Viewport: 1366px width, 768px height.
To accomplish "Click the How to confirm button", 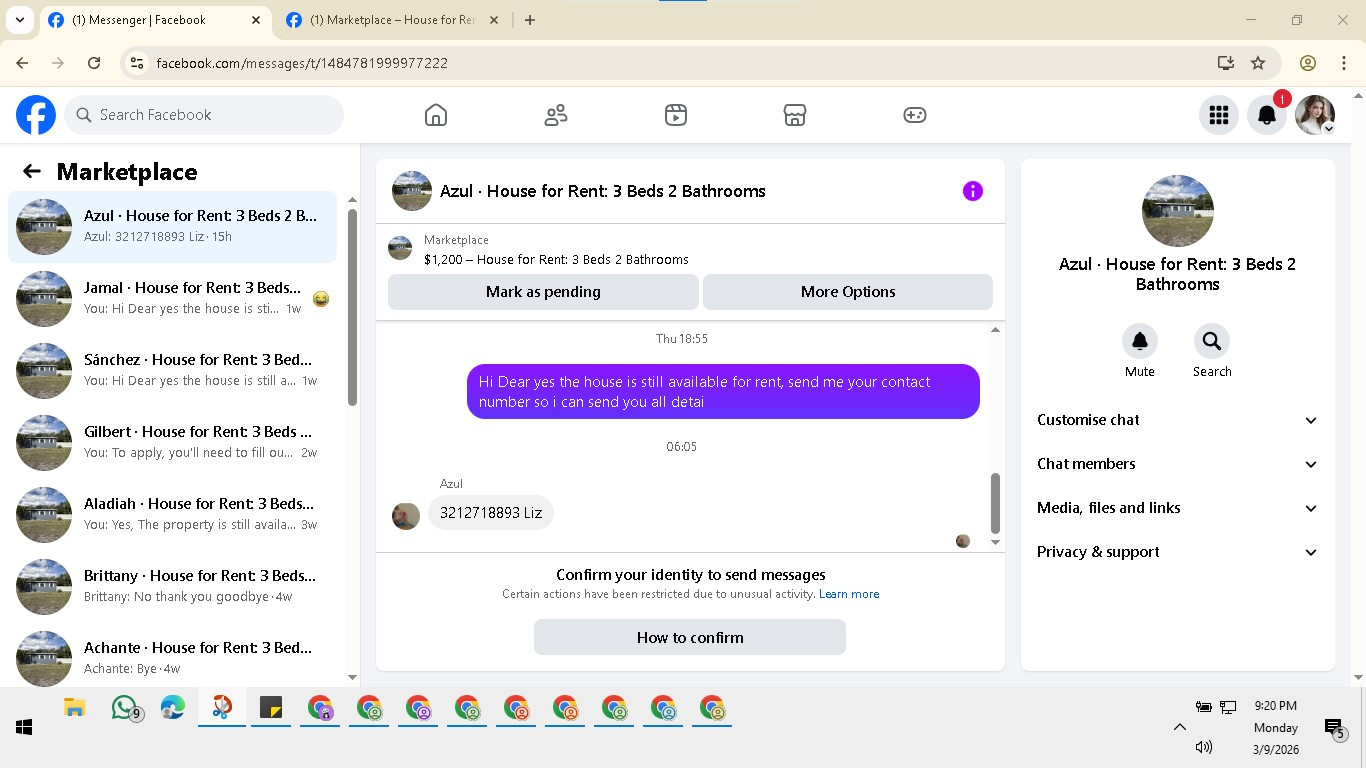I will click(x=690, y=637).
